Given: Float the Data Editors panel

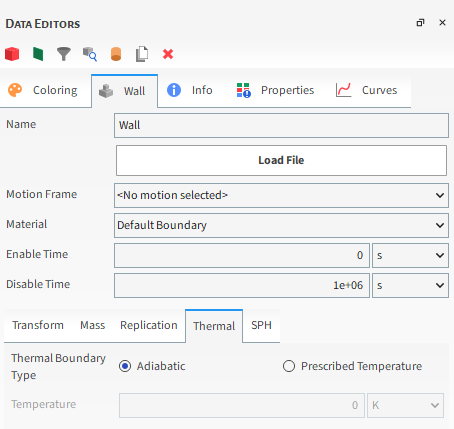Looking at the screenshot, I should [x=420, y=23].
